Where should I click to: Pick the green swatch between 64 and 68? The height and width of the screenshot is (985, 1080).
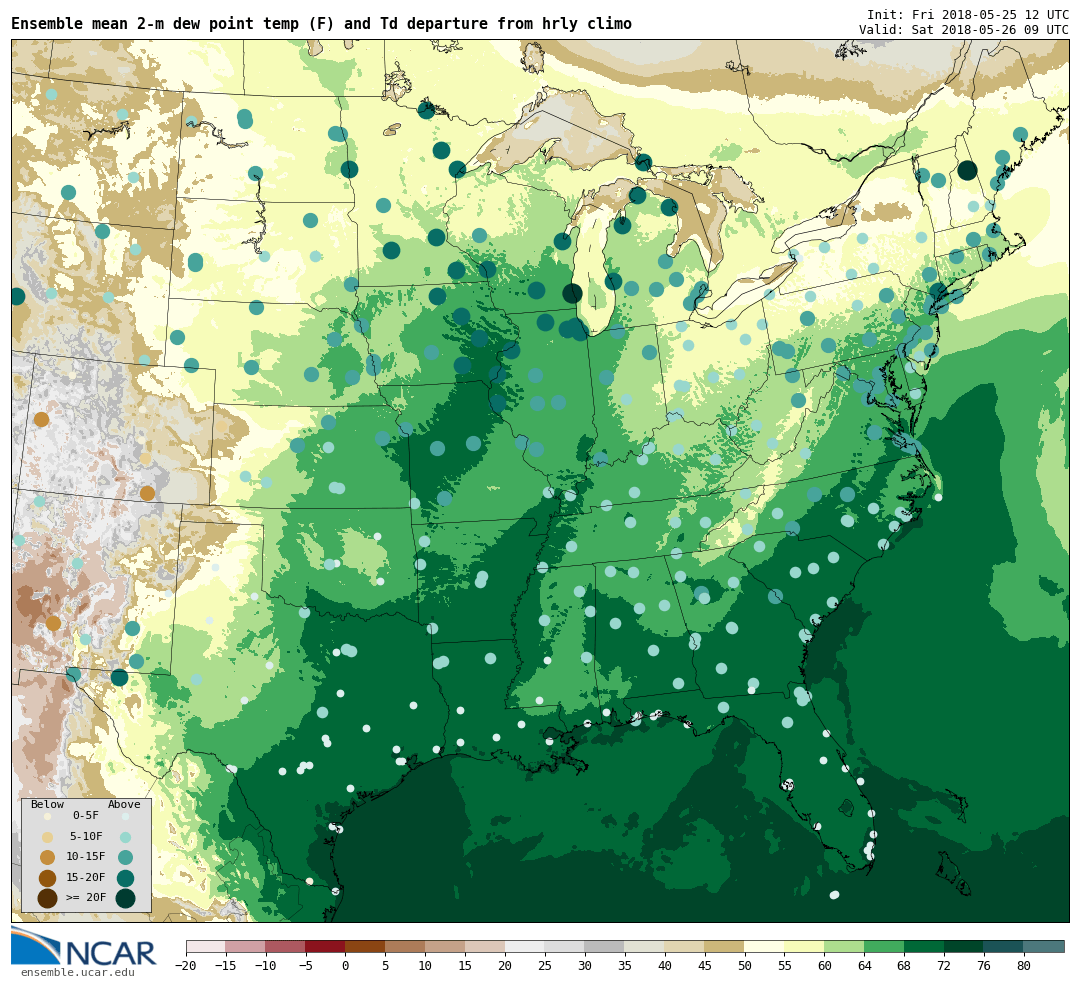pos(885,946)
